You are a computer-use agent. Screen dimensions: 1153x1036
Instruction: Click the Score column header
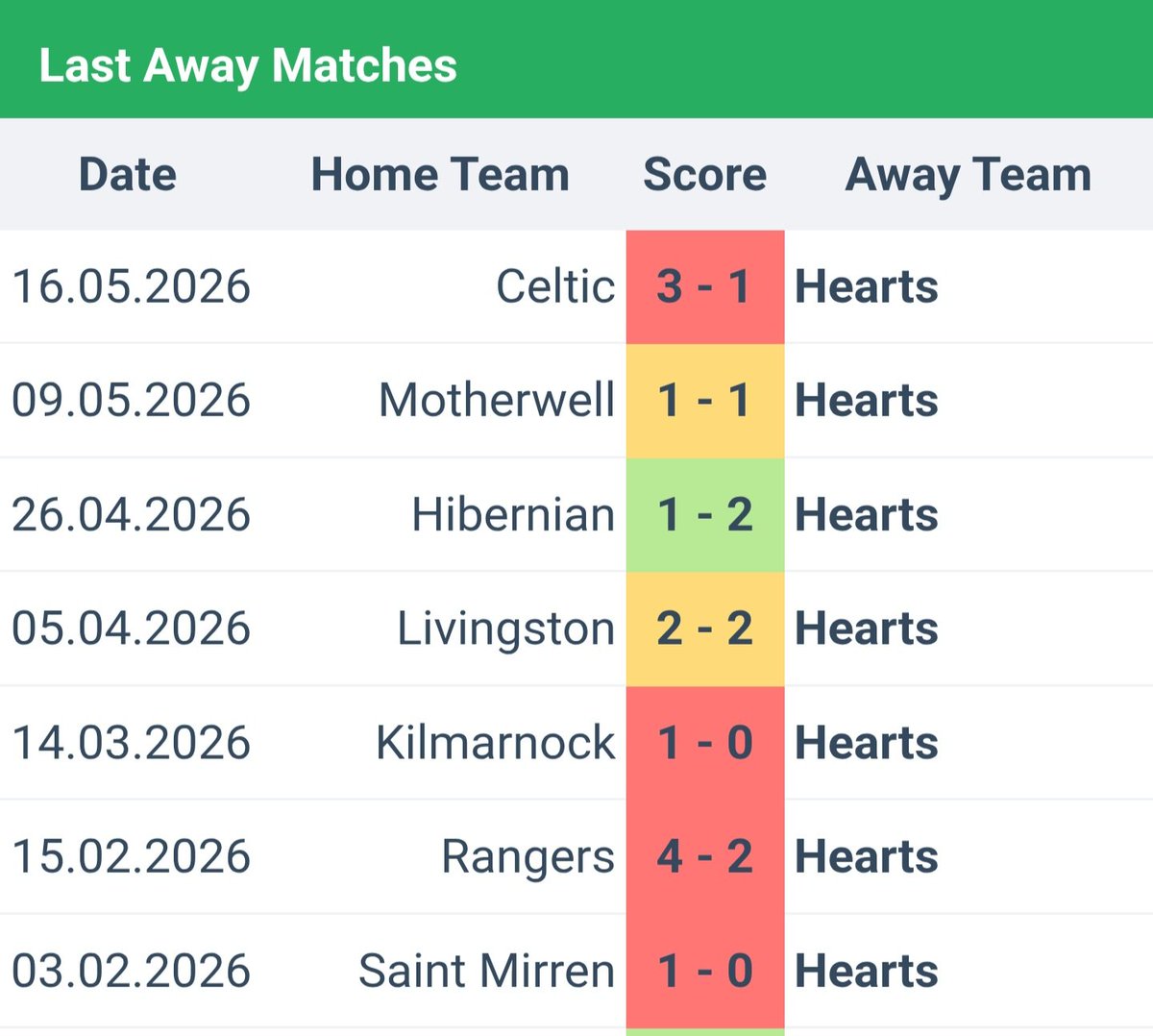click(704, 175)
